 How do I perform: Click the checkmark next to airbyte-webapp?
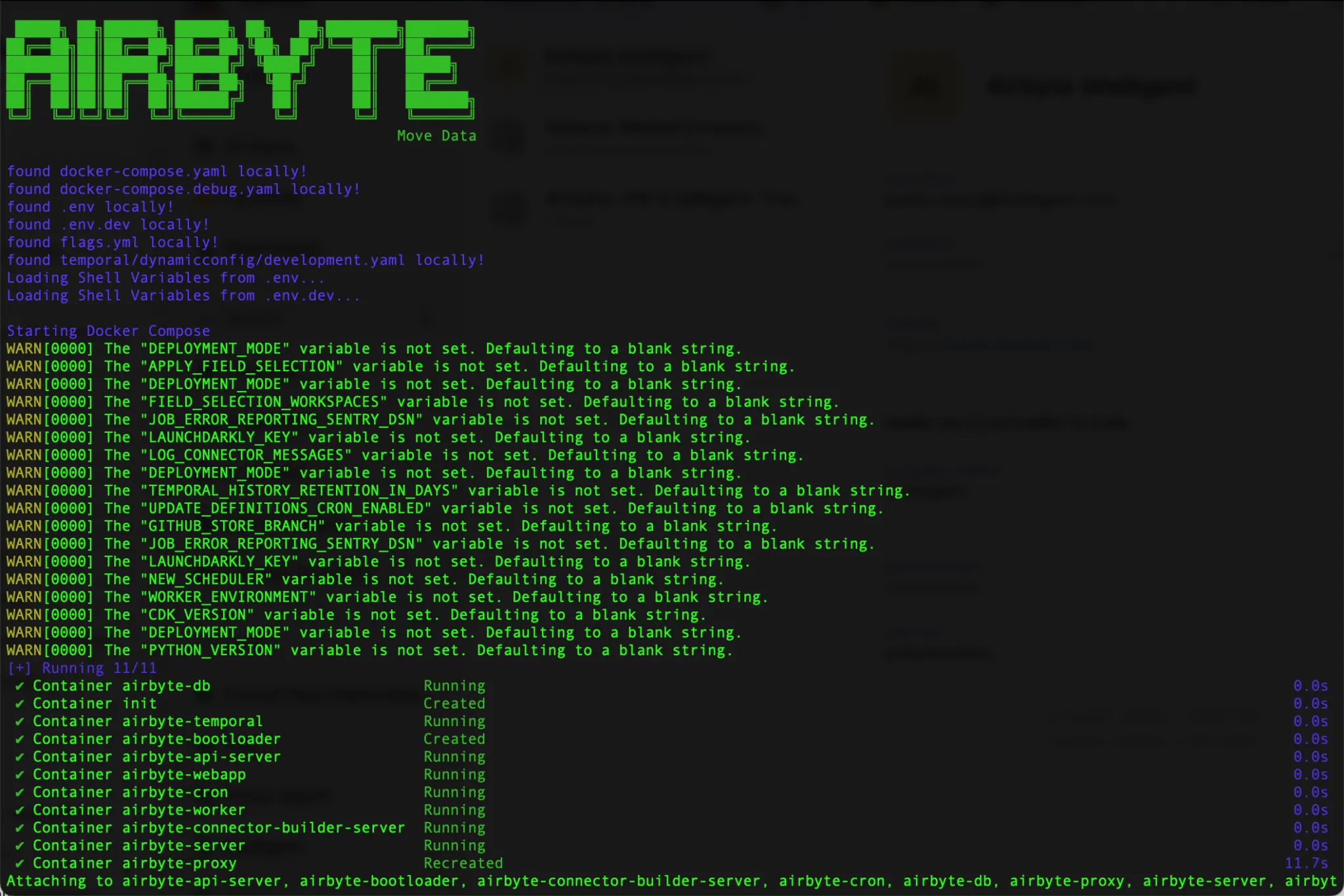20,775
